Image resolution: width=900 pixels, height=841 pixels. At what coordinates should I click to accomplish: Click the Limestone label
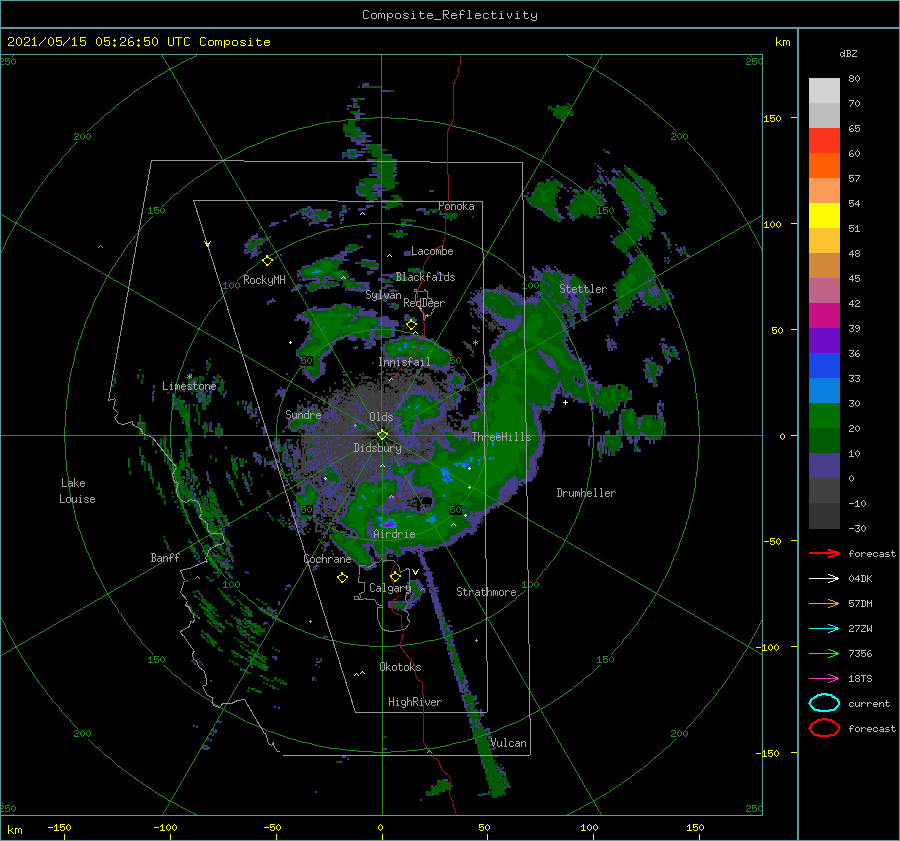[x=189, y=386]
